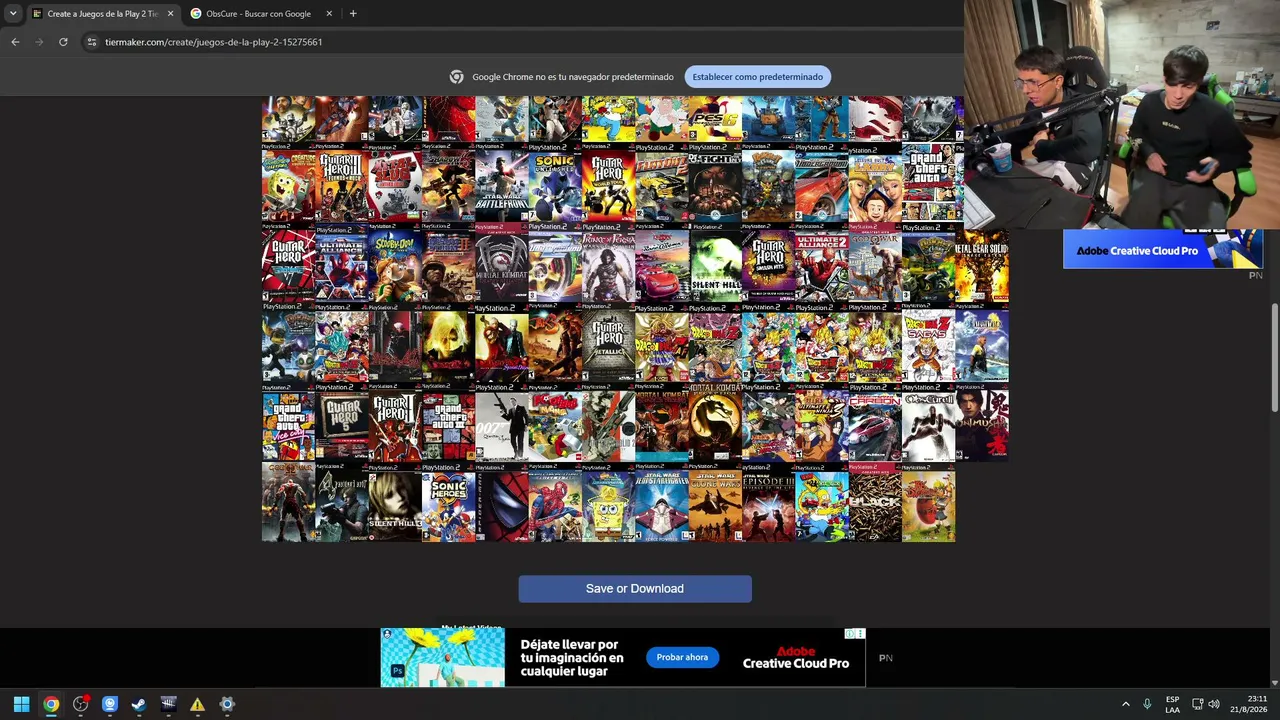The height and width of the screenshot is (720, 1280).
Task: Select the Star Wars Jedi Starfighter cover
Action: pos(662,504)
